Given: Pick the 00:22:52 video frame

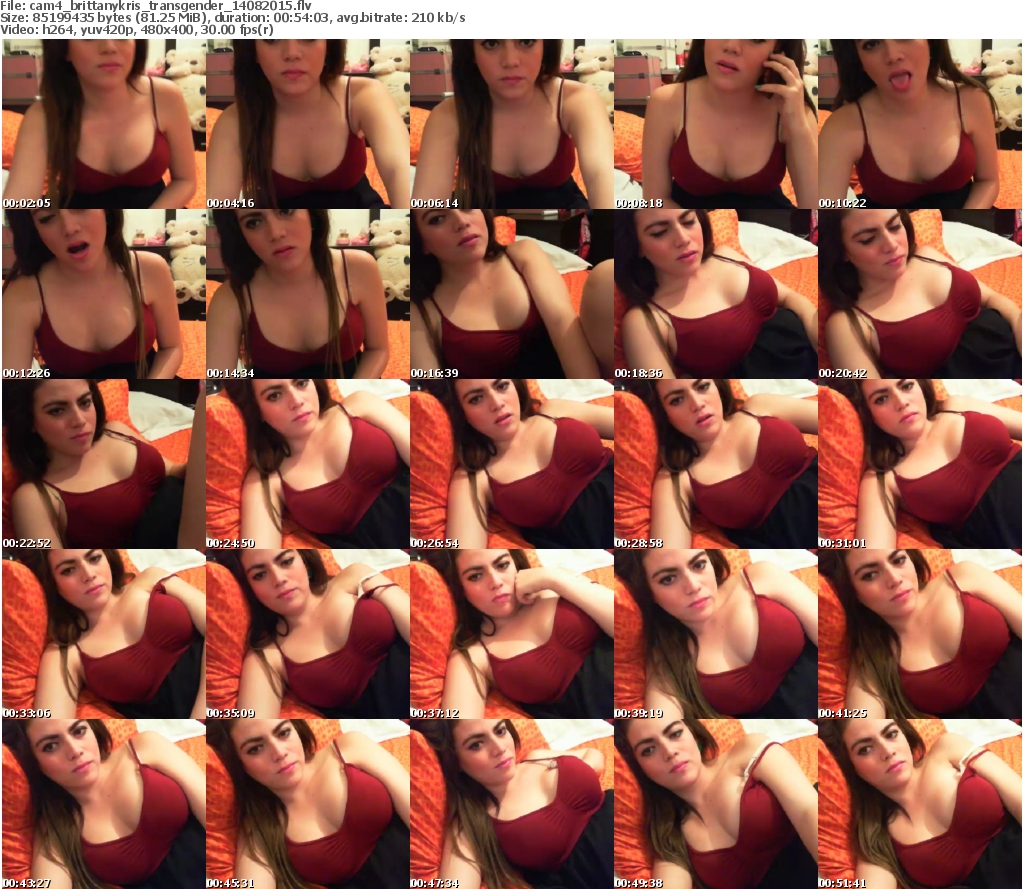Looking at the screenshot, I should tap(104, 464).
